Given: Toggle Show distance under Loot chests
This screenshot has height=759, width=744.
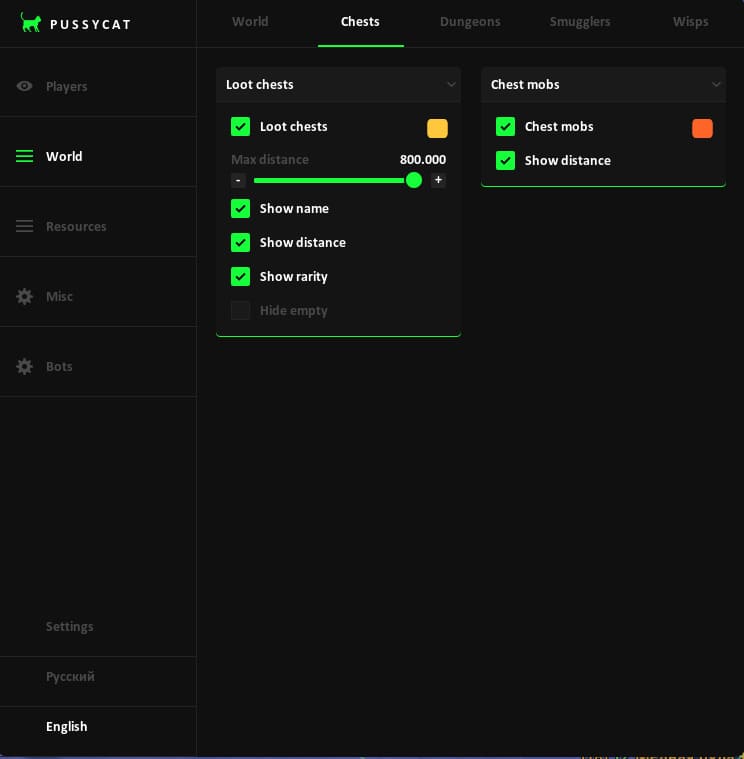Looking at the screenshot, I should [x=241, y=243].
